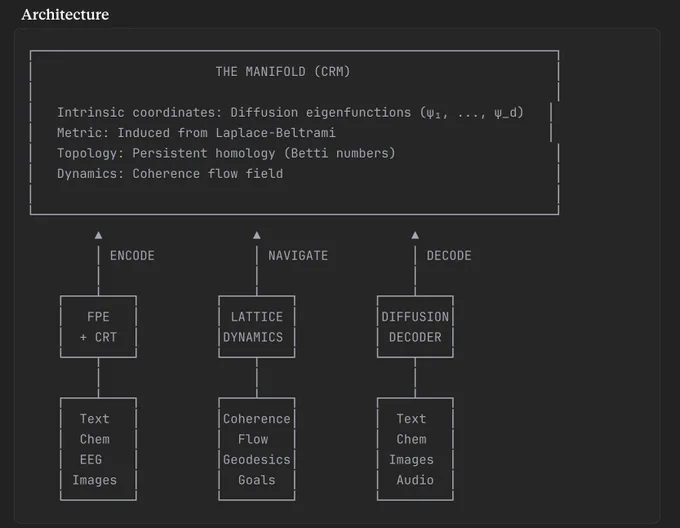680x528 pixels.
Task: Click the Architecture heading
Action: (65, 15)
